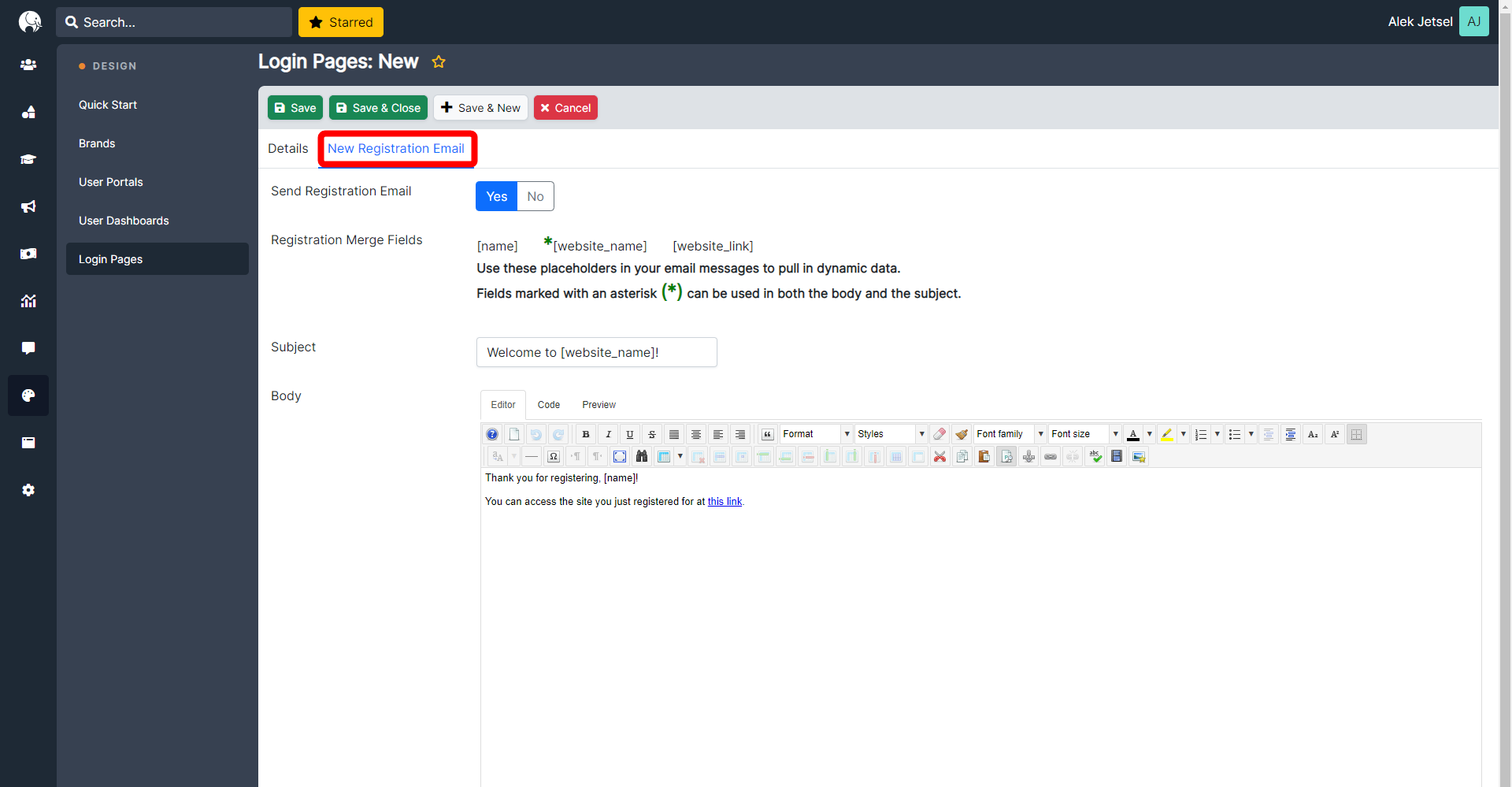Justify text in the editor
The image size is (1512, 787).
674,434
